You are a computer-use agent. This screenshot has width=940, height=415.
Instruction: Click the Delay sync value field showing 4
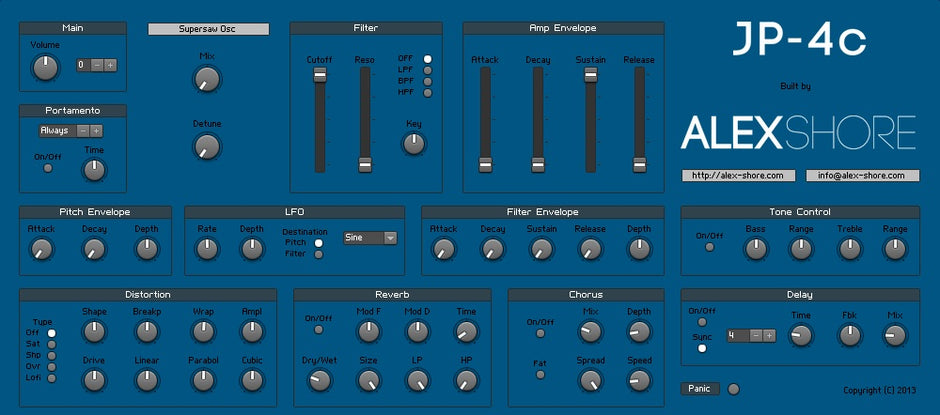(739, 335)
